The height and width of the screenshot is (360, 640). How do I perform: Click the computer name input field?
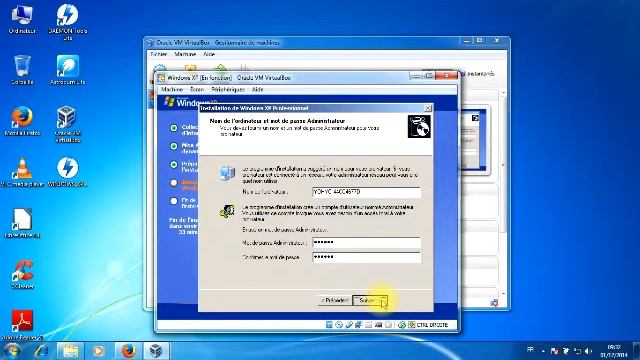(366, 192)
